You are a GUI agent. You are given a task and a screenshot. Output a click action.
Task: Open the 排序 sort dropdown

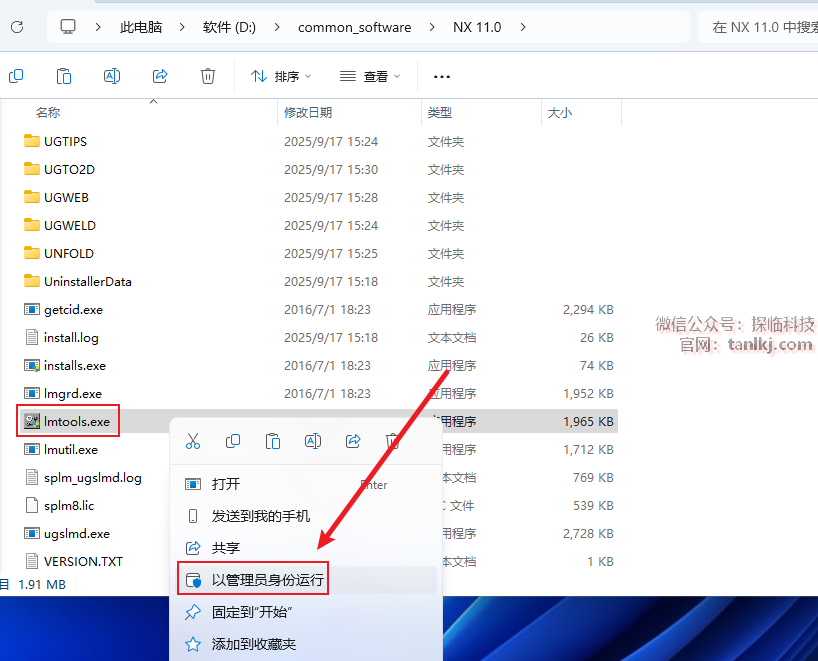(x=281, y=76)
